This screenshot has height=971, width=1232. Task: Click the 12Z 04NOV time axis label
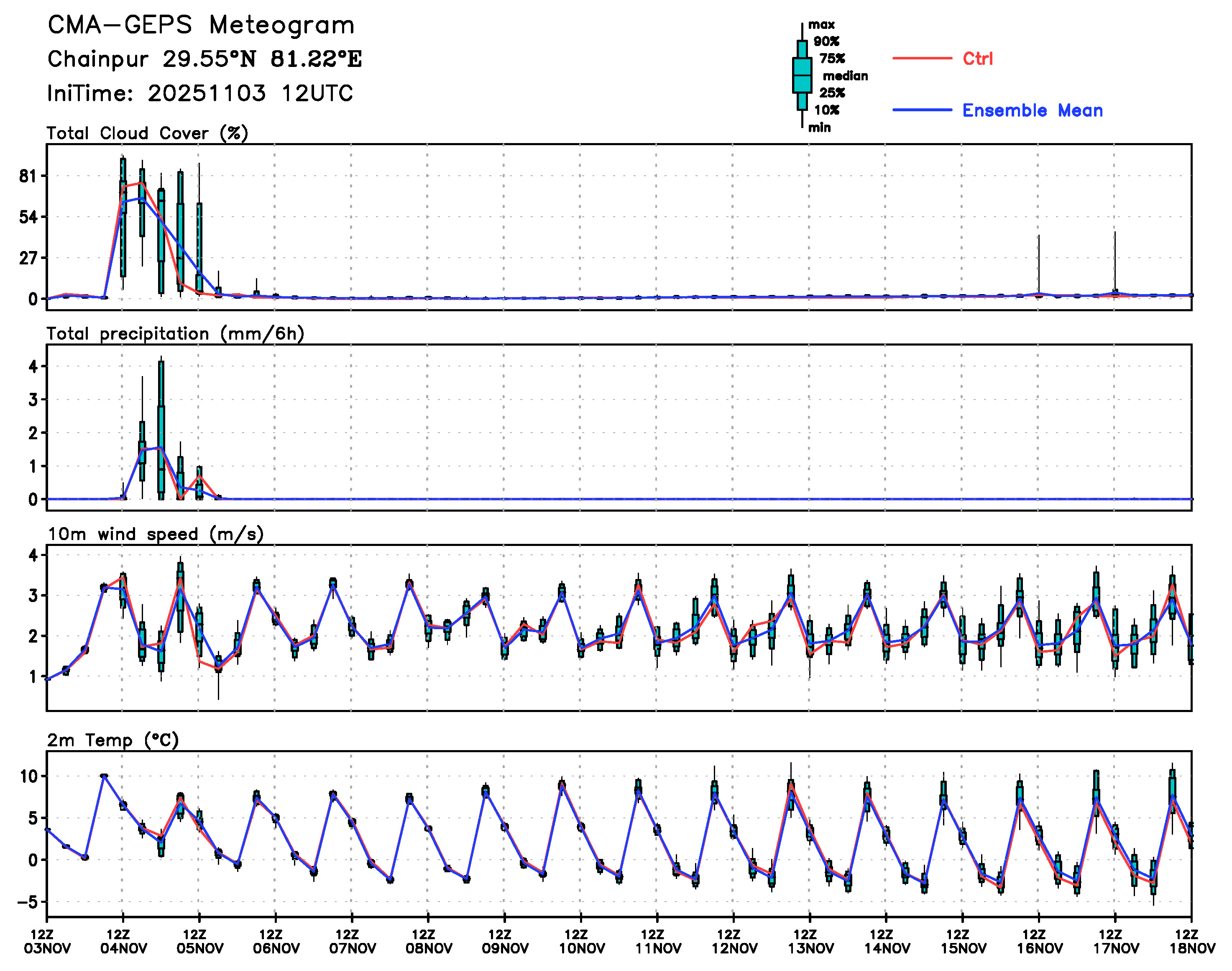pos(123,942)
